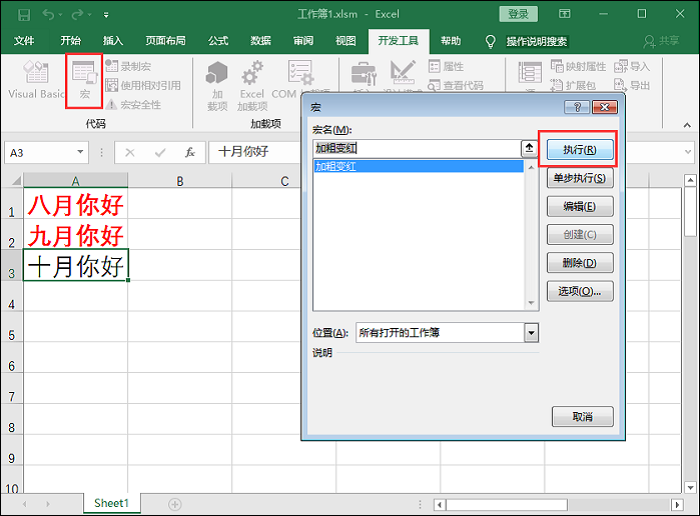Image resolution: width=700 pixels, height=516 pixels.
Task: Click the Sheet1 tab
Action: (112, 504)
